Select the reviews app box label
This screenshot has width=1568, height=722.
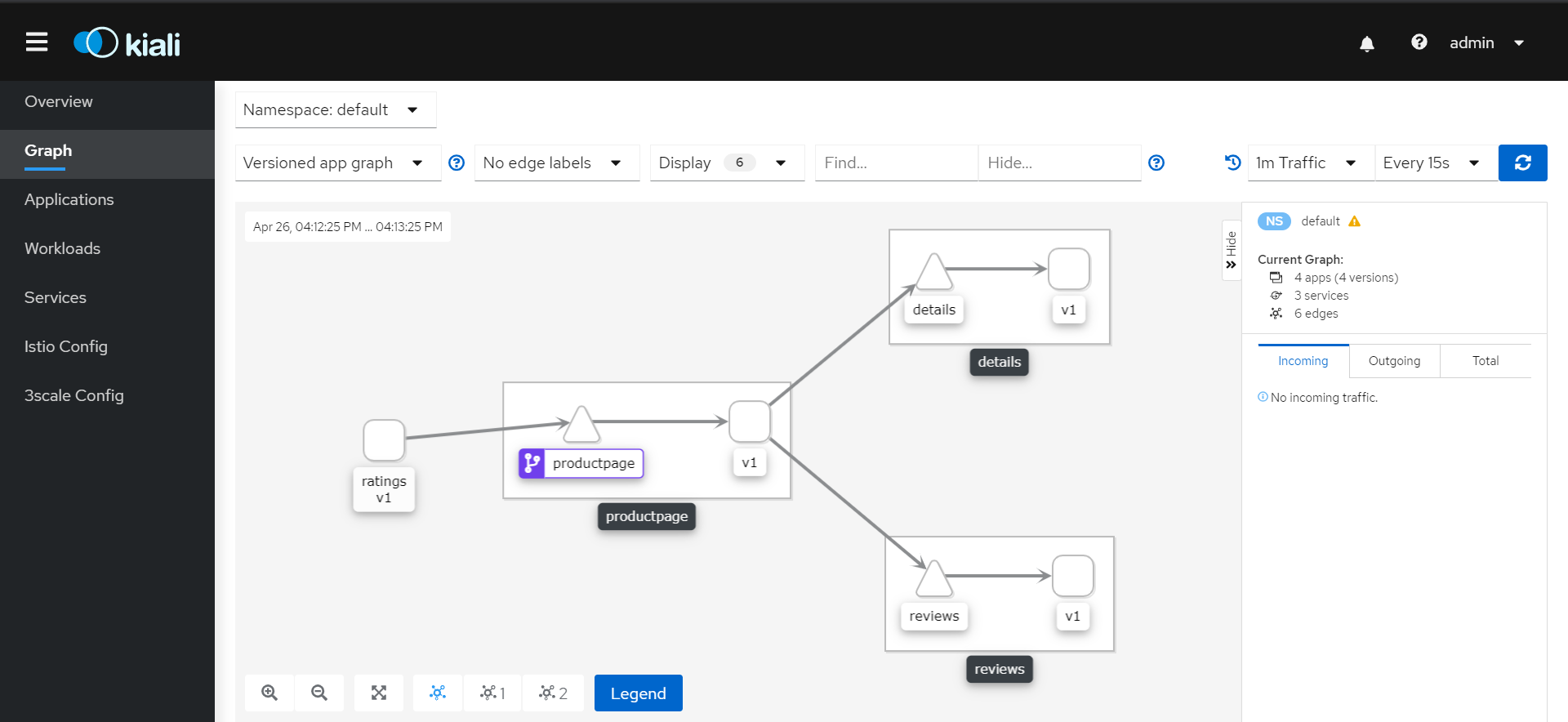pyautogui.click(x=1000, y=669)
